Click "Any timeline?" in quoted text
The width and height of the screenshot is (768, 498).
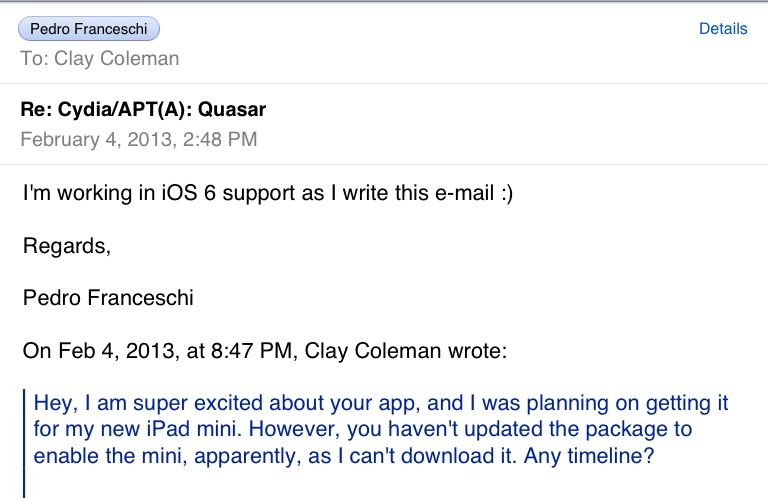coord(589,456)
